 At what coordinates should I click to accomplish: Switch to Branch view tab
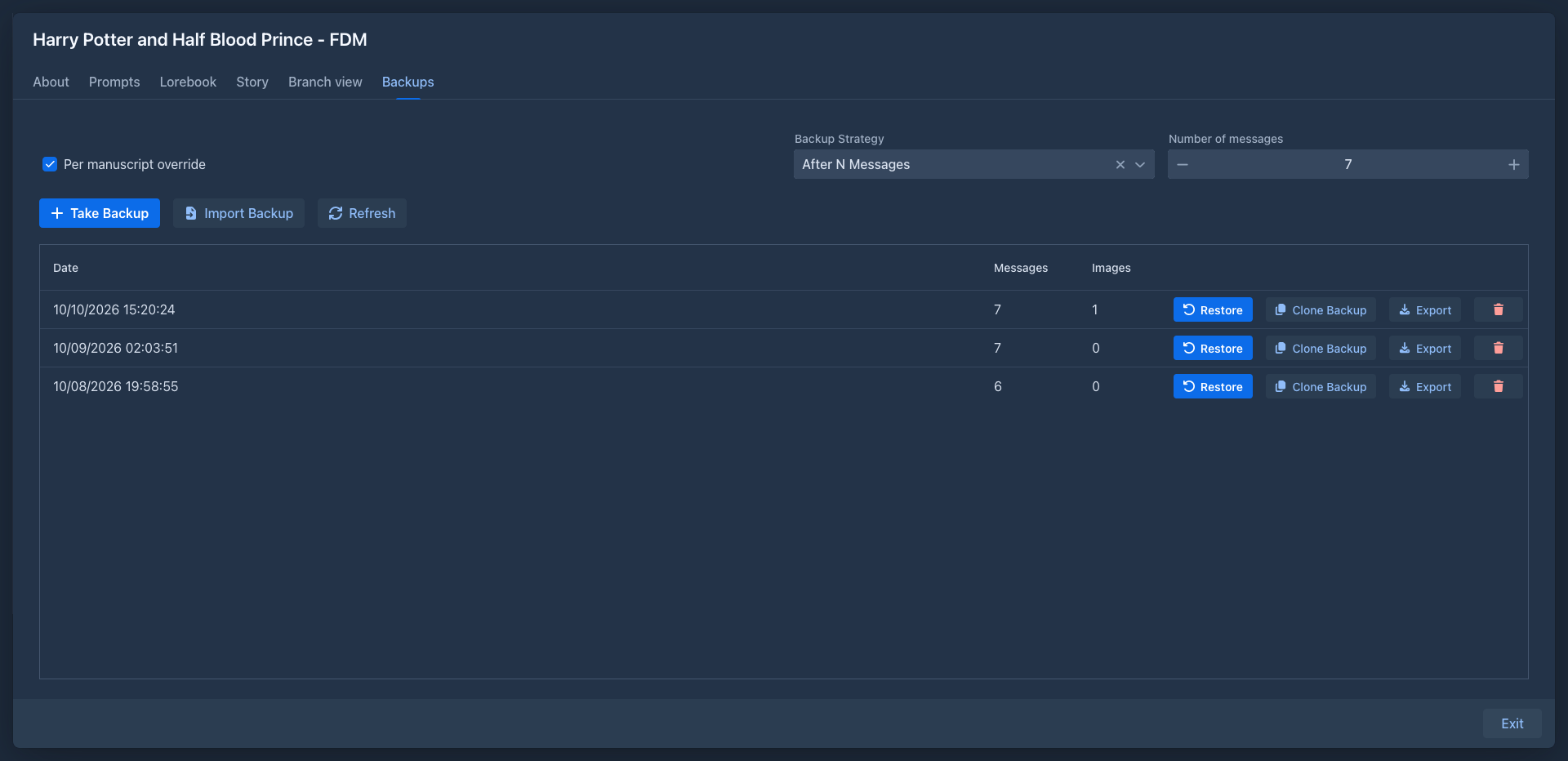[325, 82]
